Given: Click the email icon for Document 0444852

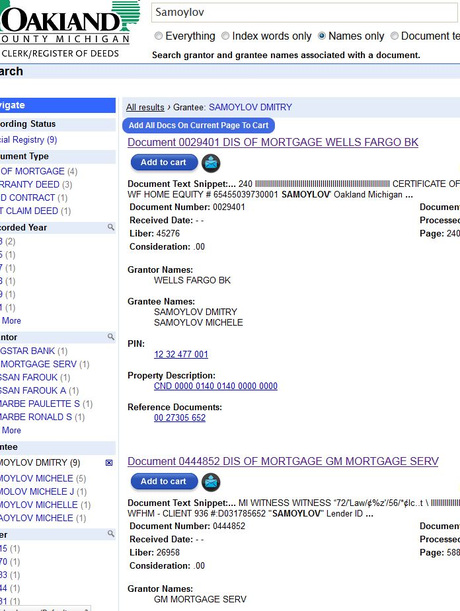Looking at the screenshot, I should click(211, 482).
